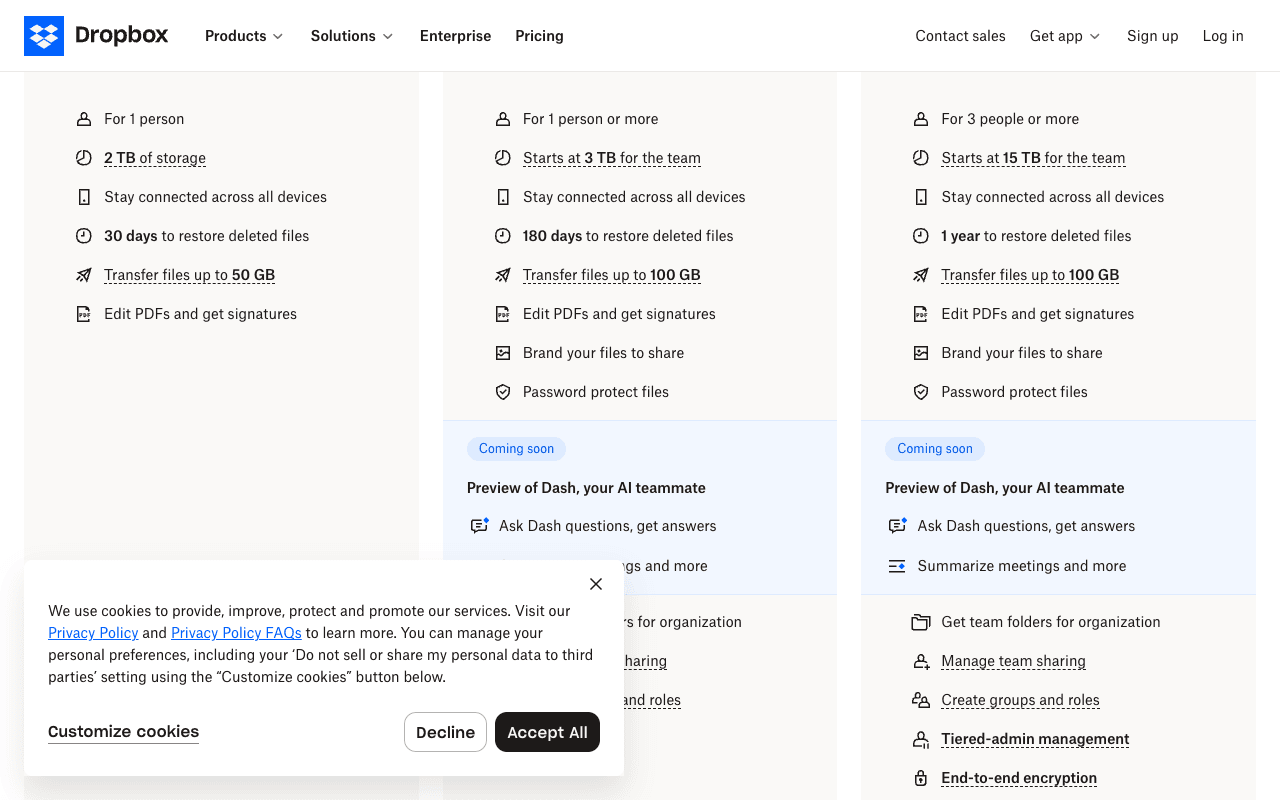Go to the Pricing menu item
The height and width of the screenshot is (800, 1280).
click(x=539, y=36)
